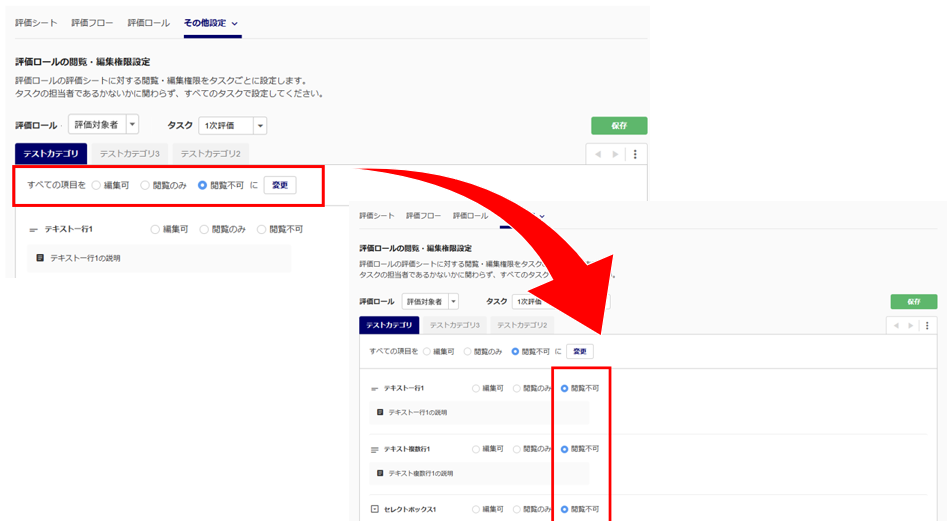The height and width of the screenshot is (527, 947).
Task: Select 編集可 for すべての項目を in upper screenshot
Action: point(97,185)
